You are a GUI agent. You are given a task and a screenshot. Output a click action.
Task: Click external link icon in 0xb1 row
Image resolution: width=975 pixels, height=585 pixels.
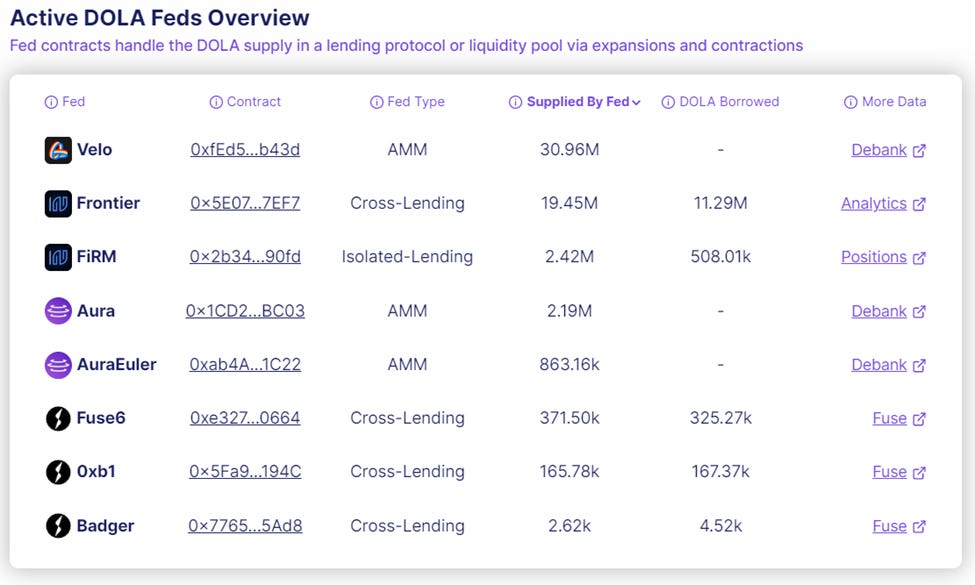[x=919, y=472]
